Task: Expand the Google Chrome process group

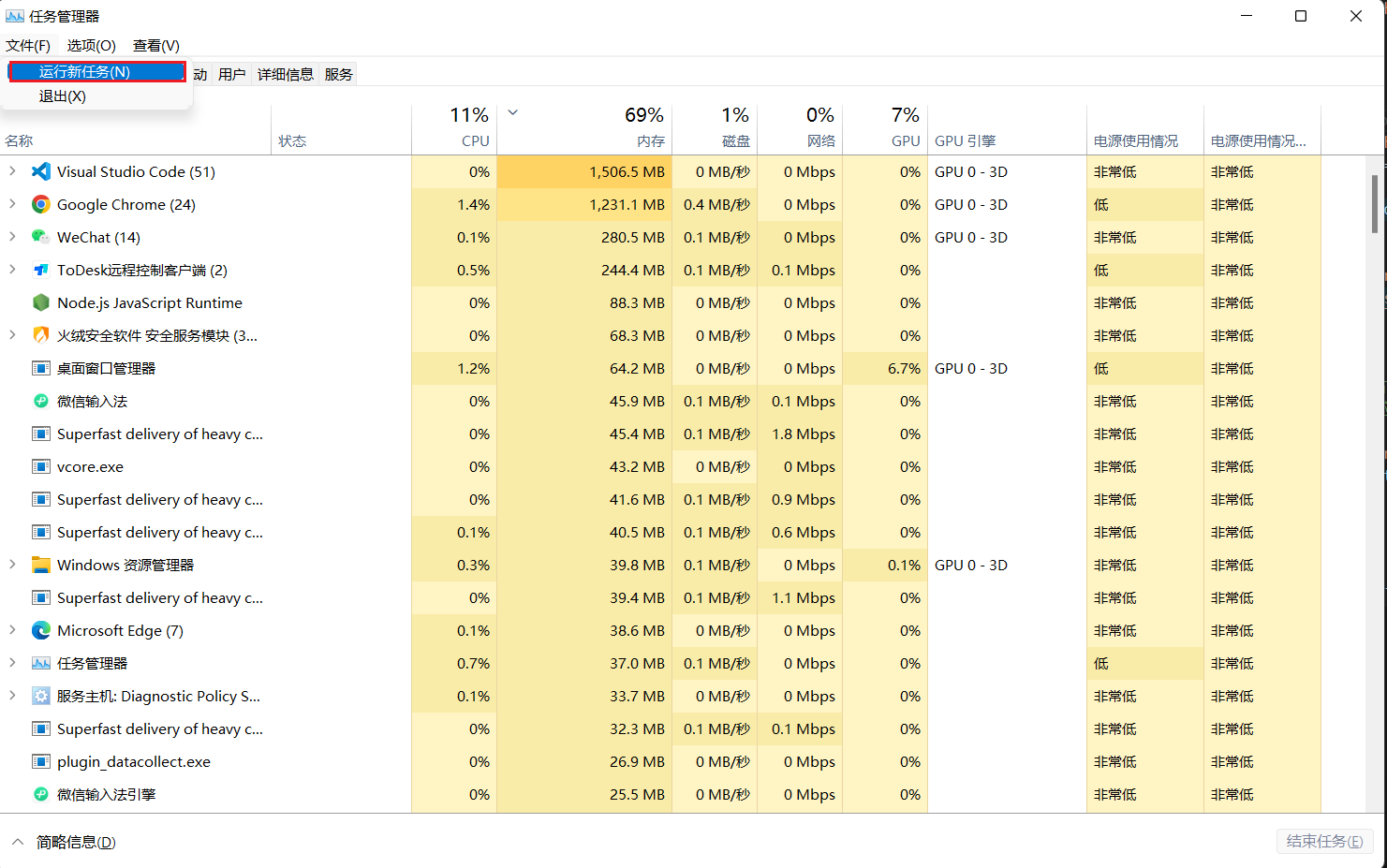Action: click(12, 204)
